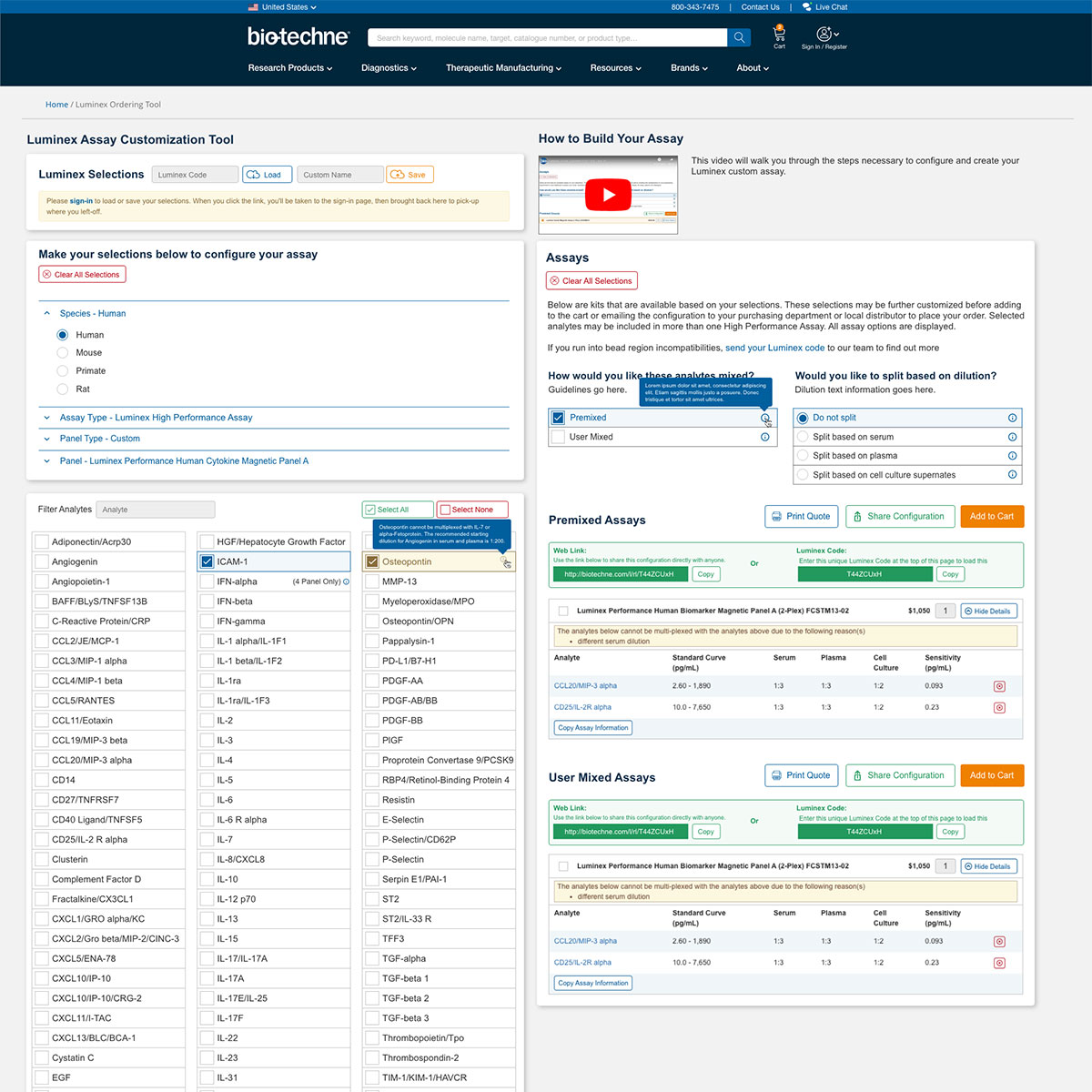1092x1092 pixels.
Task: Click the Sign In / Register user icon
Action: (x=824, y=34)
